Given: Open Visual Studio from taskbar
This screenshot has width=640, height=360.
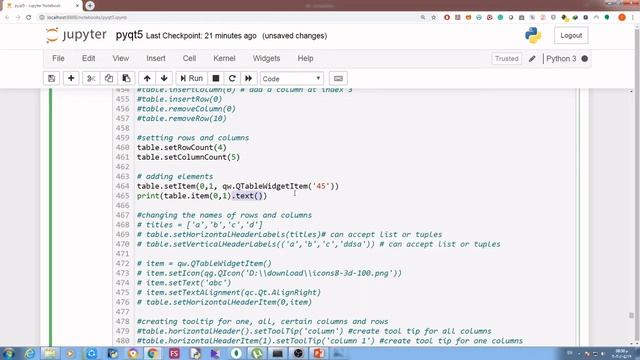Looking at the screenshot, I should click(x=215, y=353).
